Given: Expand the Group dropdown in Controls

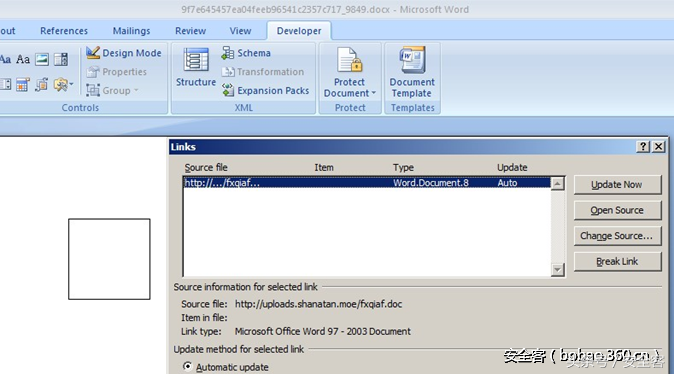Looking at the screenshot, I should 112,90.
